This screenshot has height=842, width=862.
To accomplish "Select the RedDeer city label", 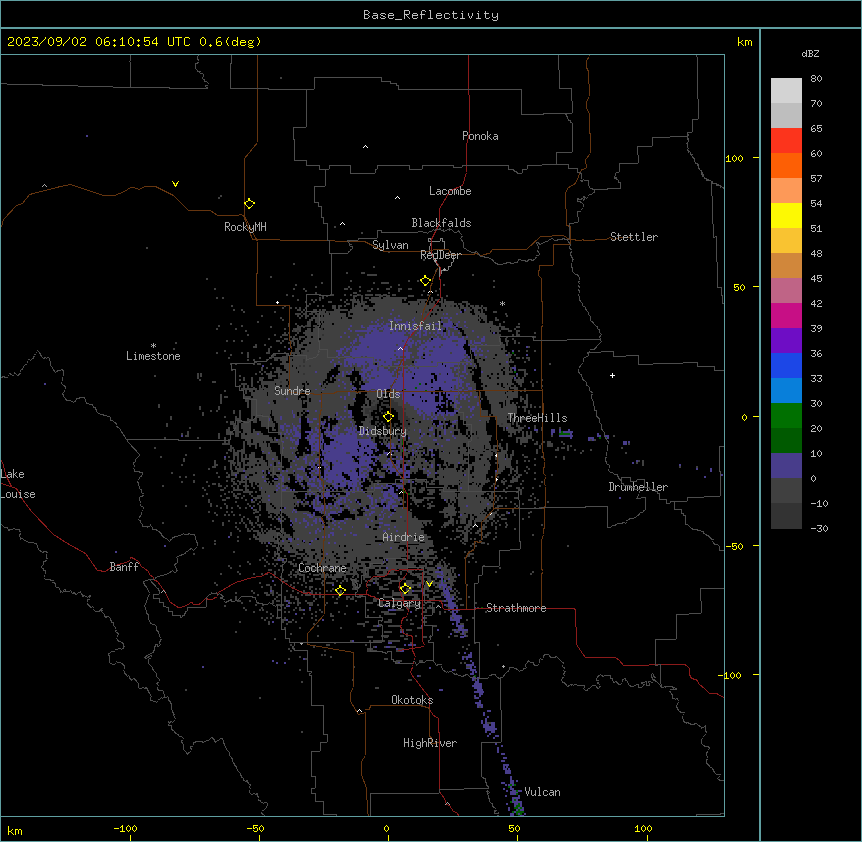I will [x=440, y=255].
